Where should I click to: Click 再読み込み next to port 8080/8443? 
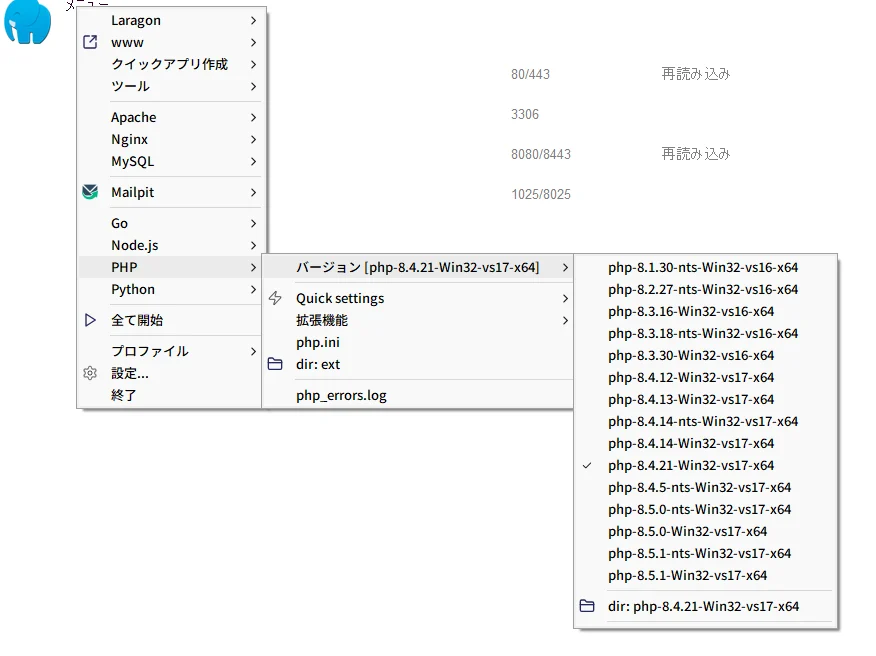click(x=696, y=154)
